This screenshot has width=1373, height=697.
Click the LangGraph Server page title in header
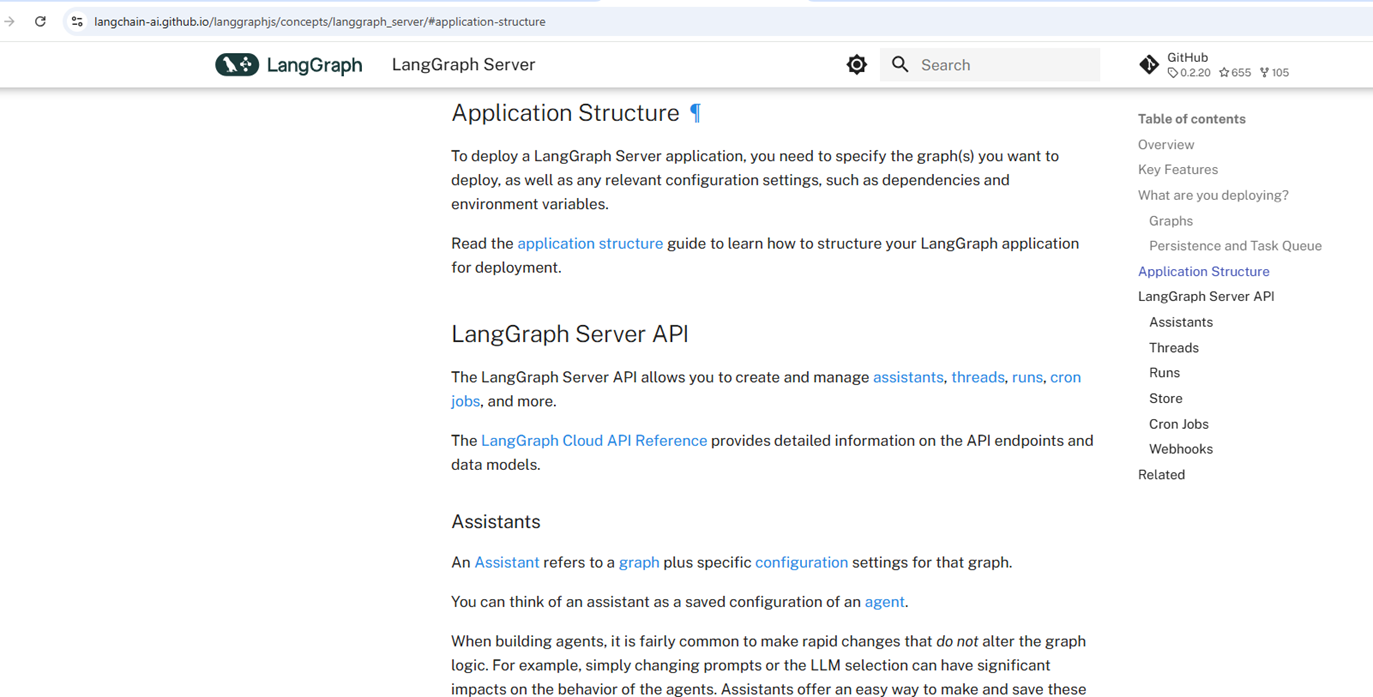[x=463, y=65]
